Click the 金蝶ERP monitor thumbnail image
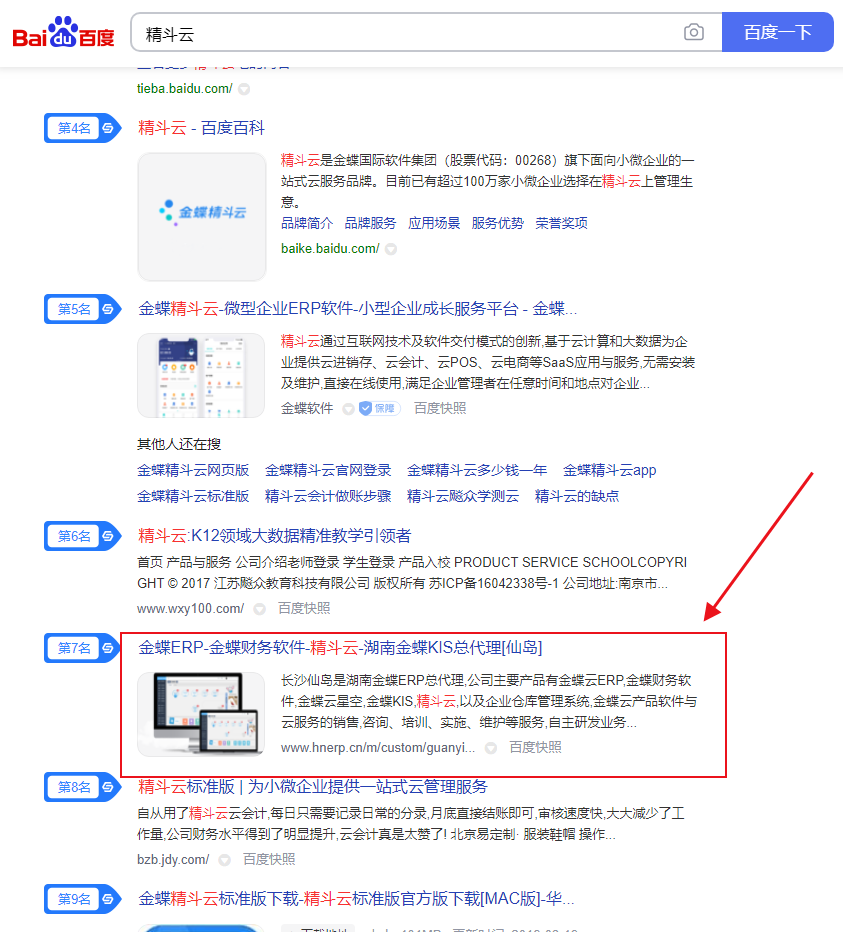This screenshot has height=932, width=843. (201, 714)
